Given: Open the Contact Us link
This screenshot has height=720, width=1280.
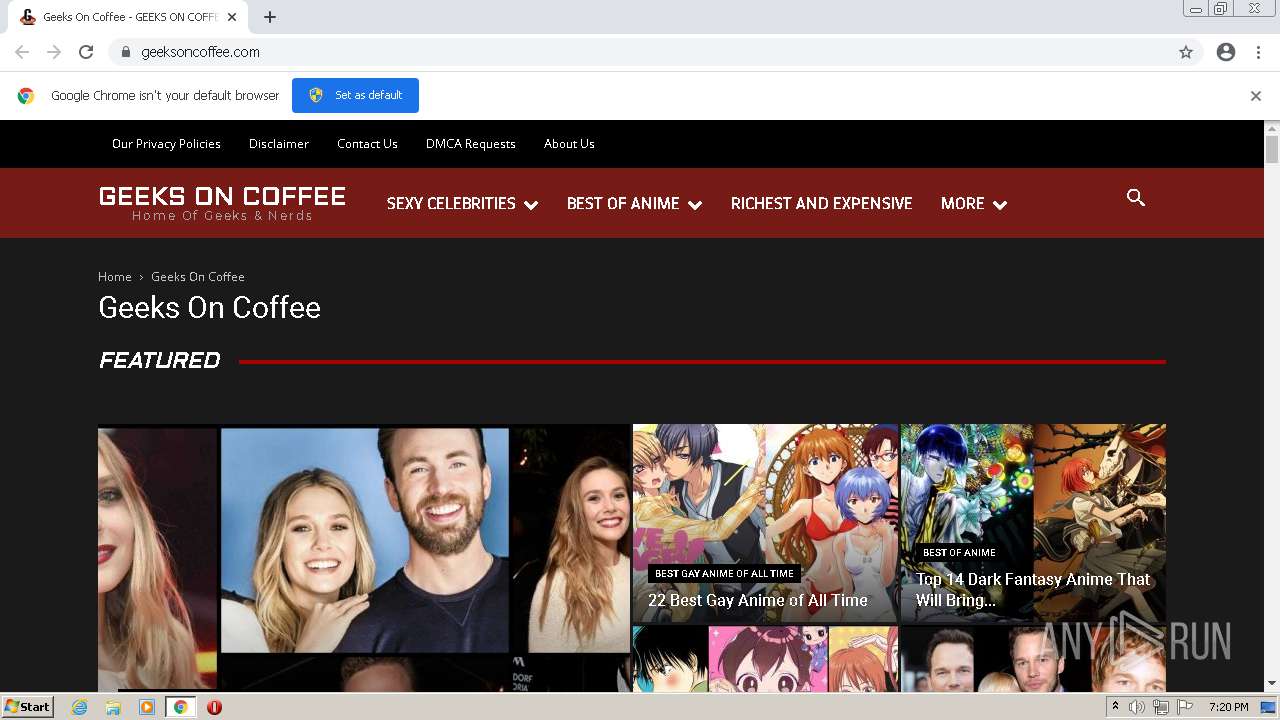Looking at the screenshot, I should (367, 144).
